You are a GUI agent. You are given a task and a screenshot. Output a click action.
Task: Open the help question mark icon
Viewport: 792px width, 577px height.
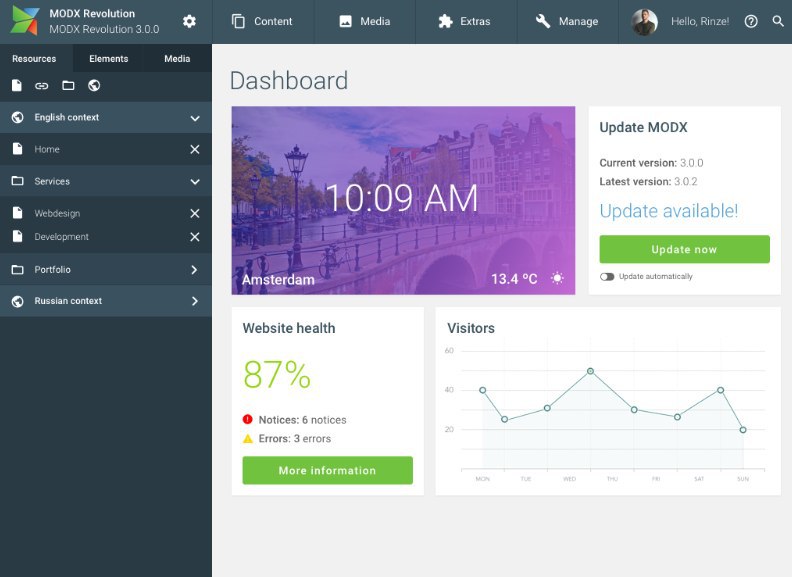point(751,21)
